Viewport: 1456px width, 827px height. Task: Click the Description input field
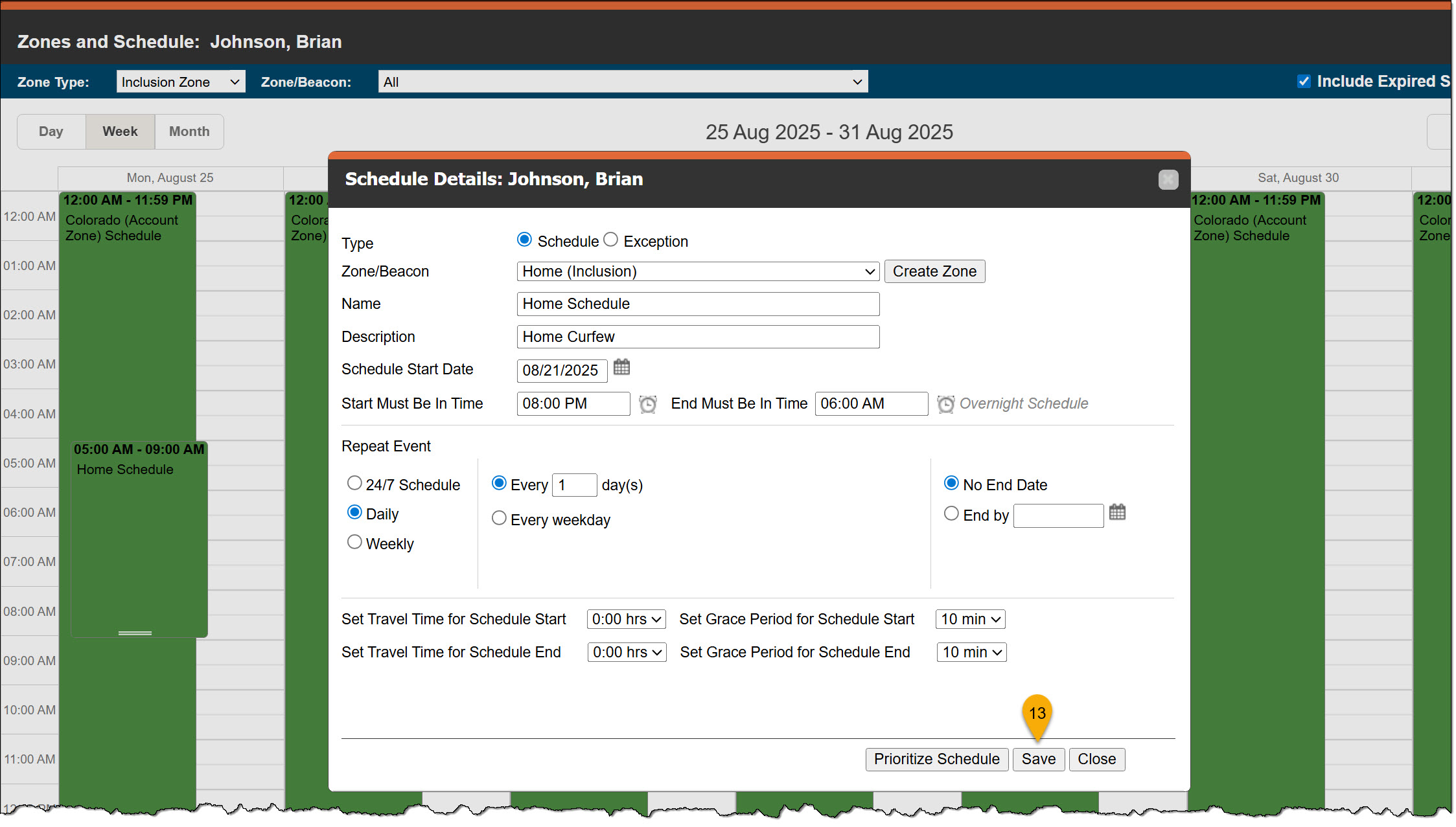click(697, 337)
